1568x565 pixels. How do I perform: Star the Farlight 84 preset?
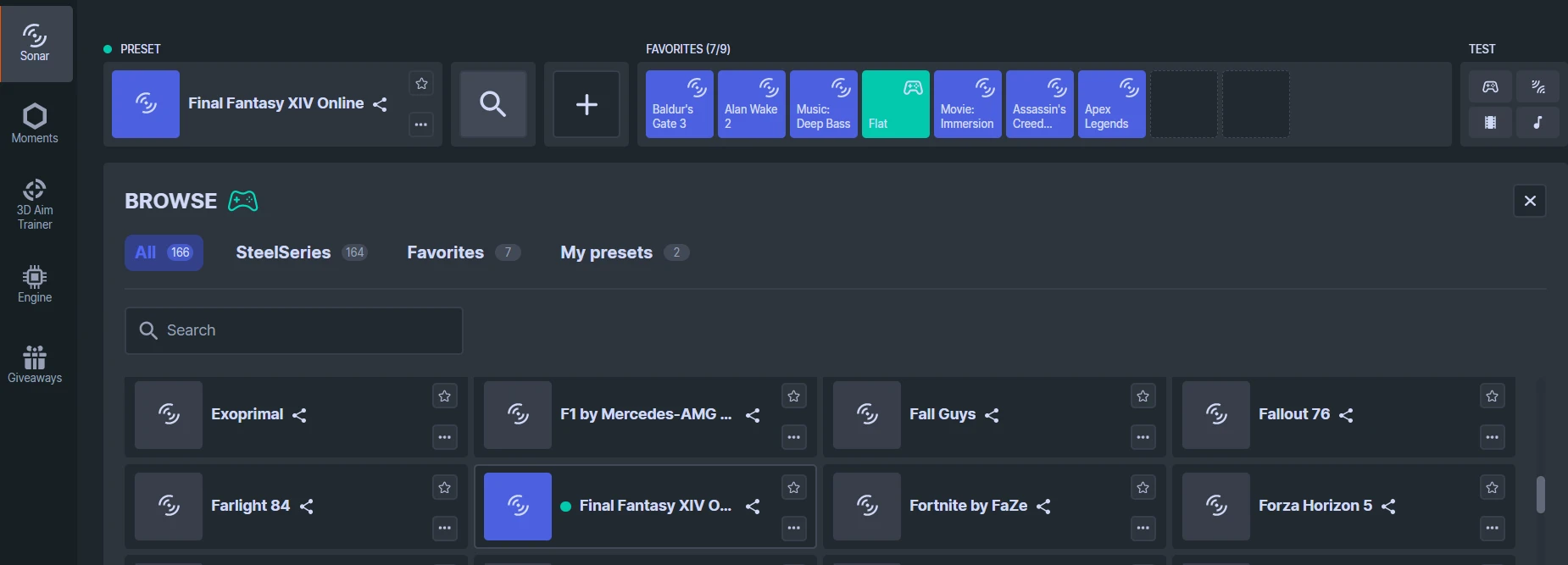(x=445, y=487)
